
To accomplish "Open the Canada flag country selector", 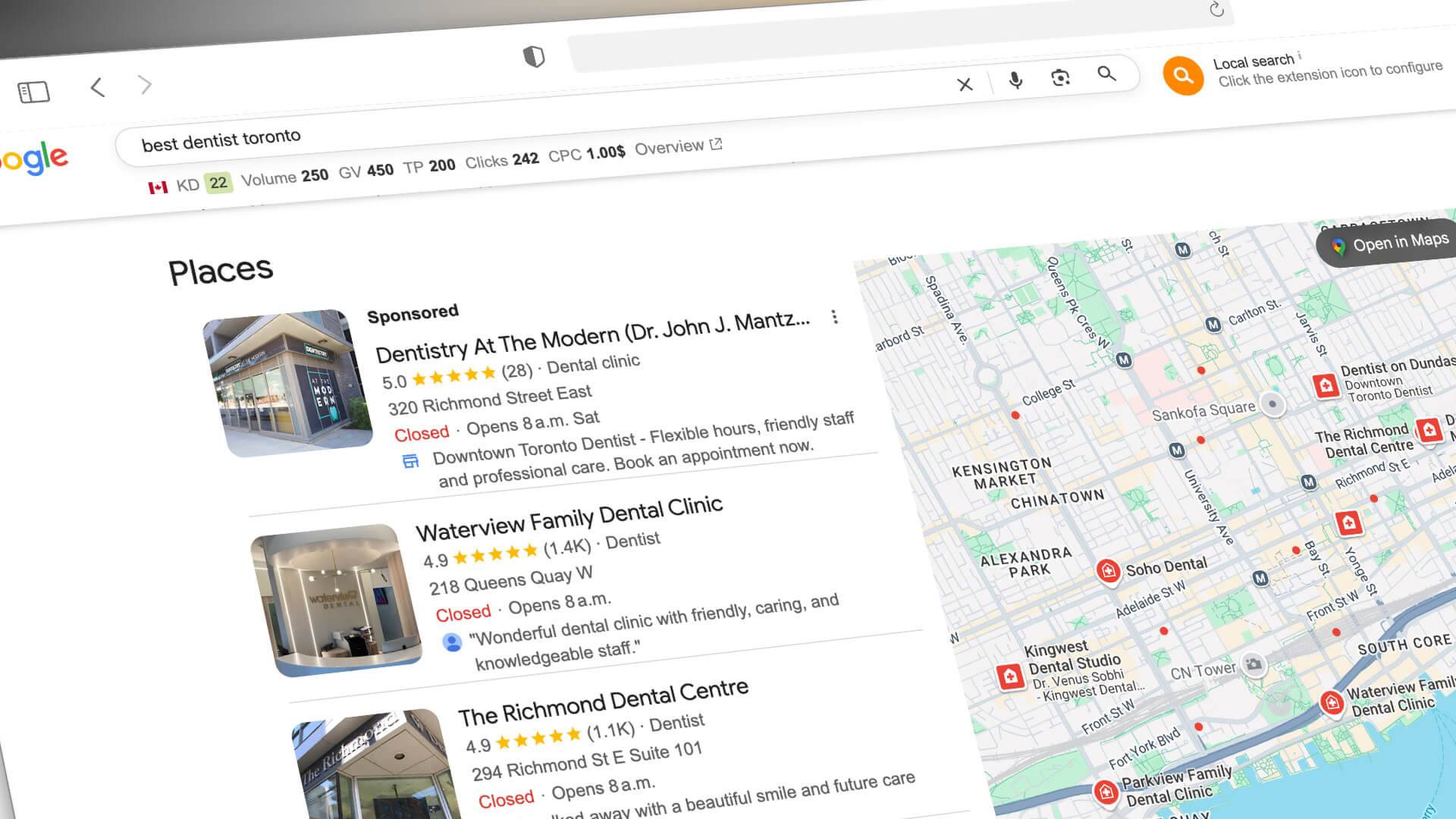I will [x=158, y=187].
